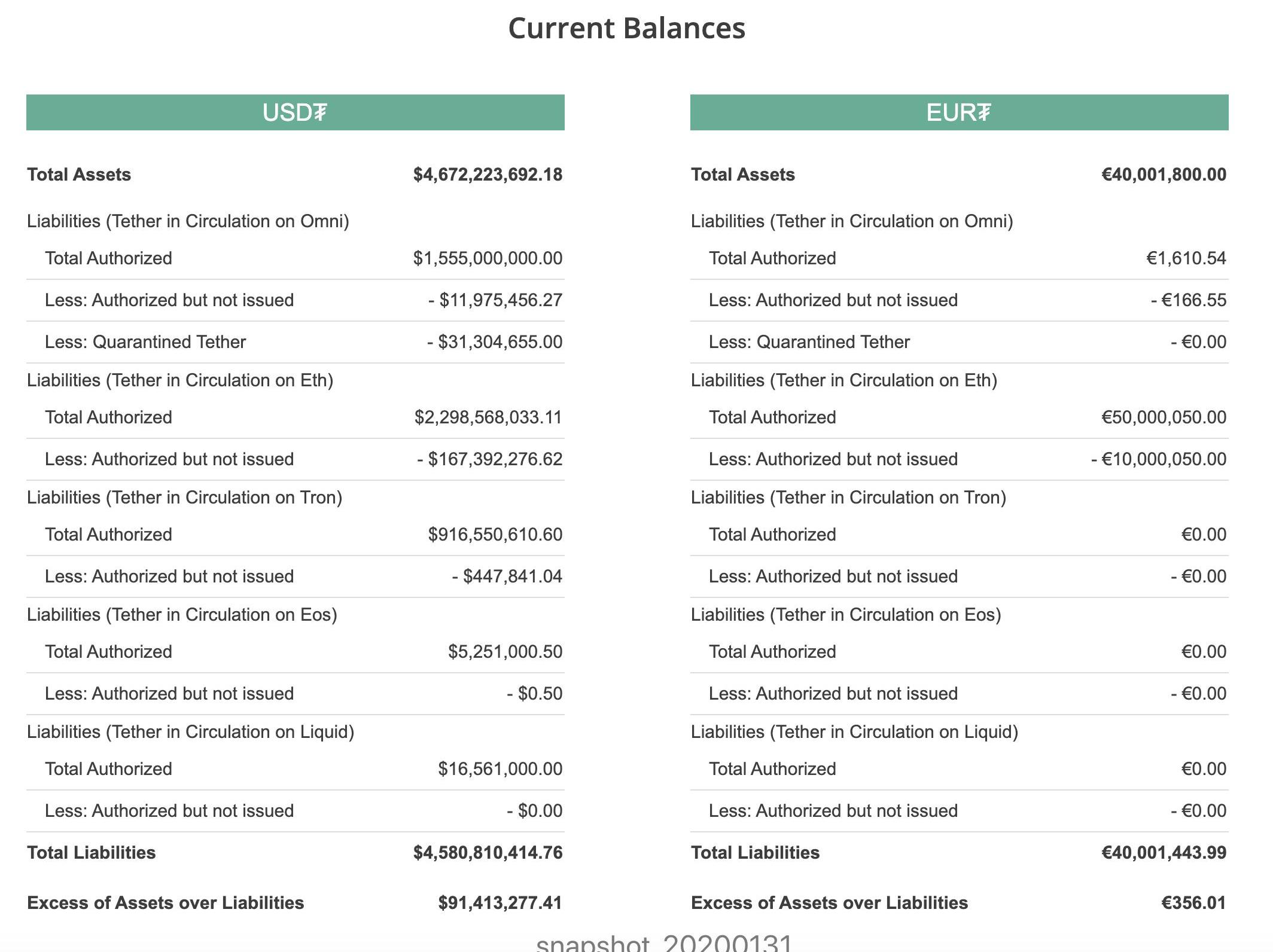Click the €1,610.54 Omni authorized amount

pyautogui.click(x=1186, y=258)
